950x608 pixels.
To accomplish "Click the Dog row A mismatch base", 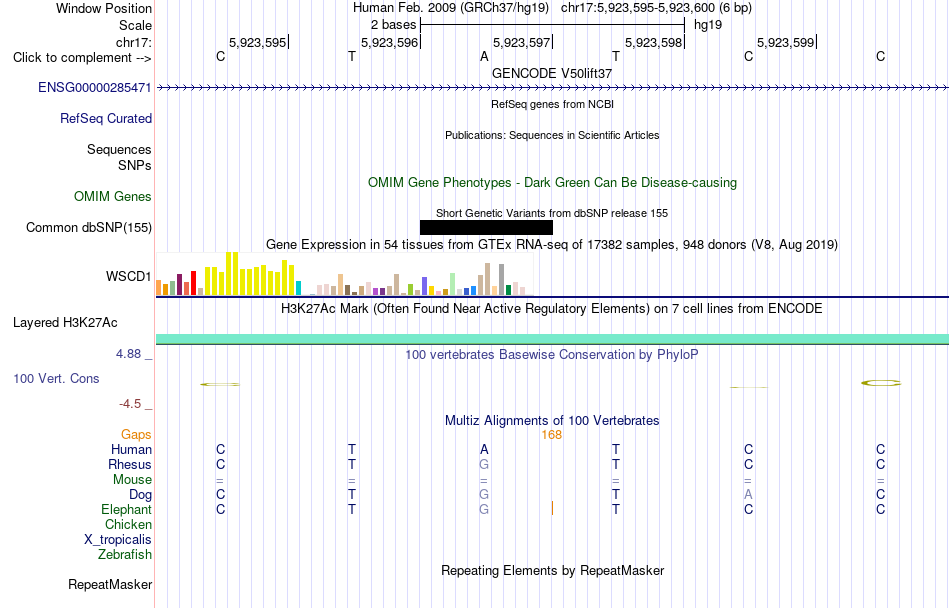I will click(x=748, y=495).
